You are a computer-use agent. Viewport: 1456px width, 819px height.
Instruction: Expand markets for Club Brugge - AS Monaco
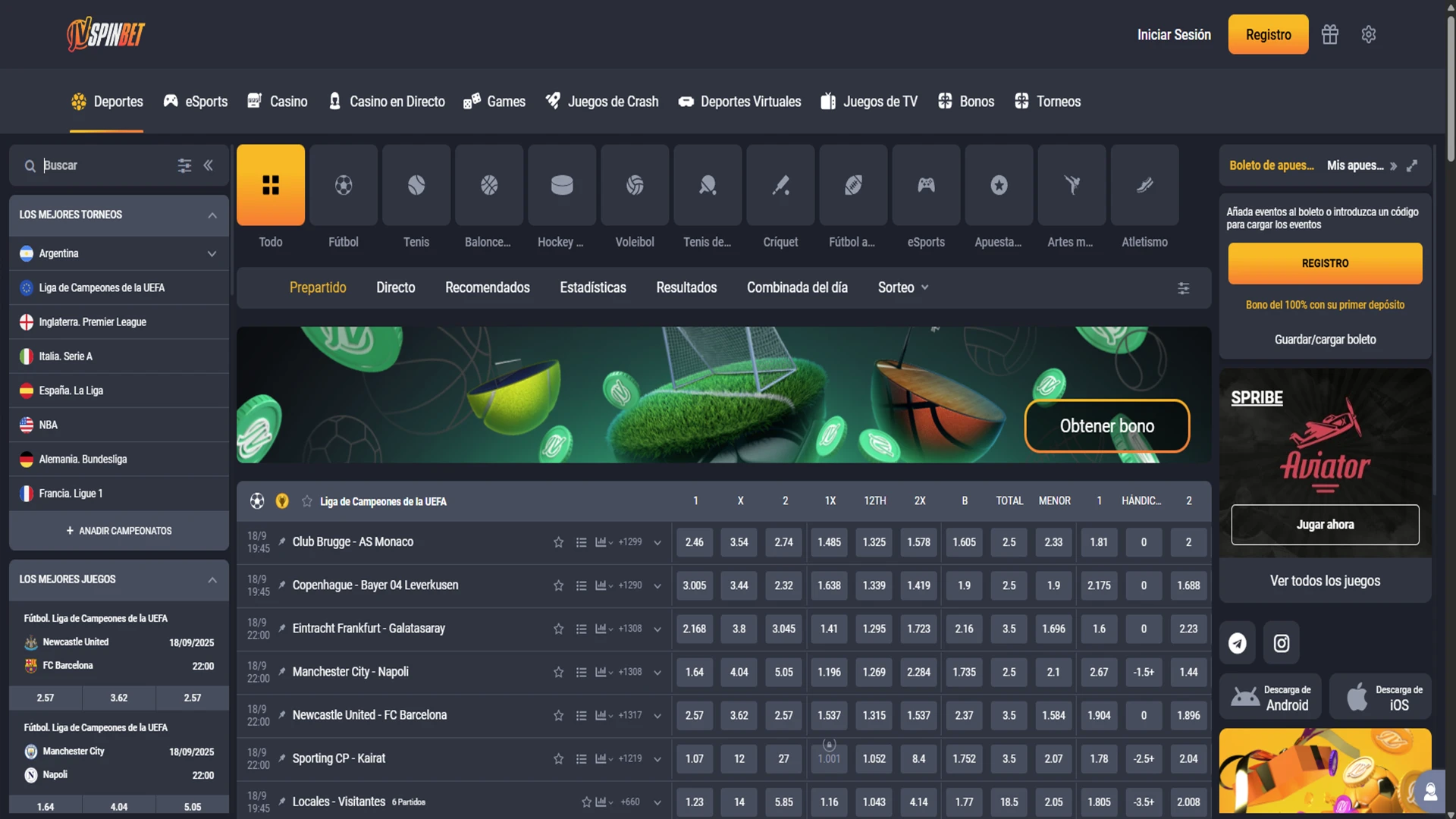click(657, 543)
